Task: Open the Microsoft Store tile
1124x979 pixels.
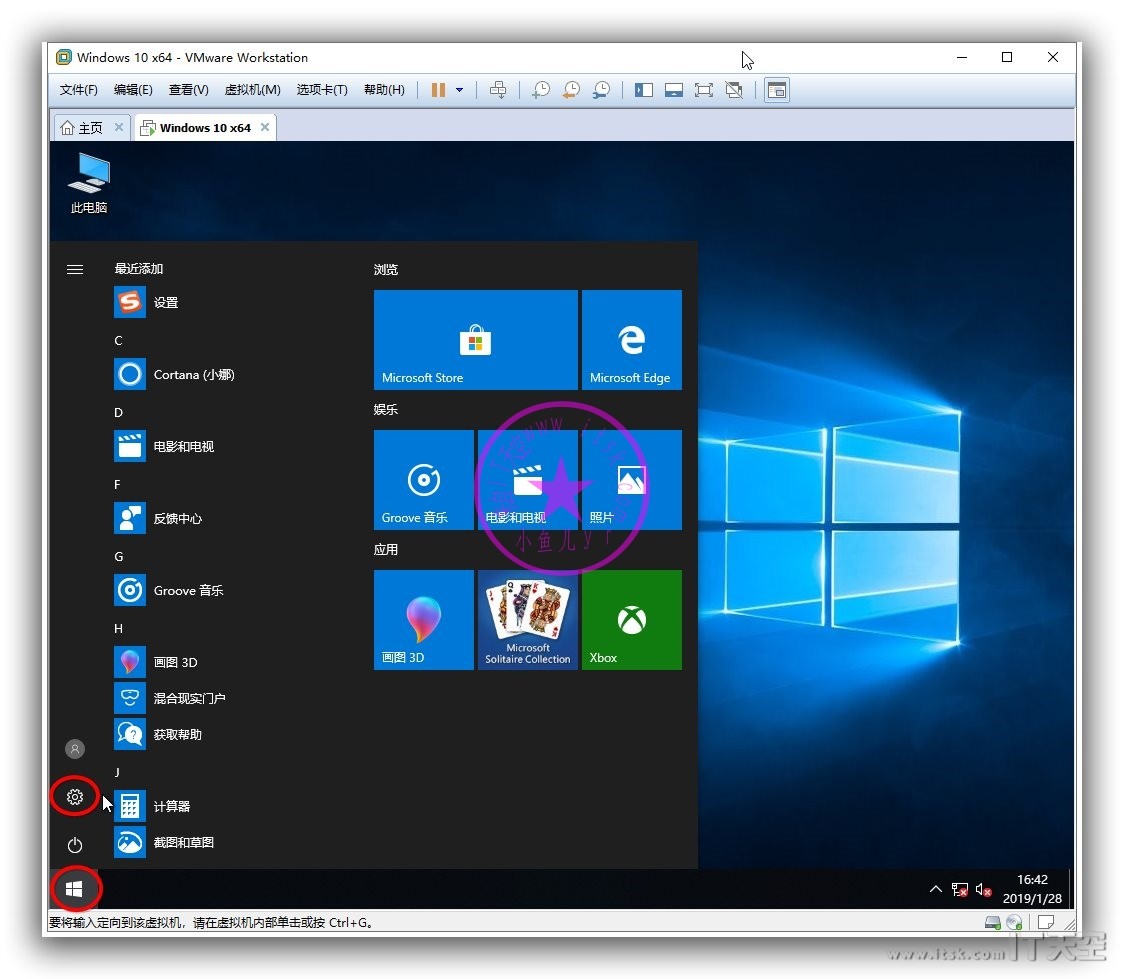Action: [x=475, y=340]
